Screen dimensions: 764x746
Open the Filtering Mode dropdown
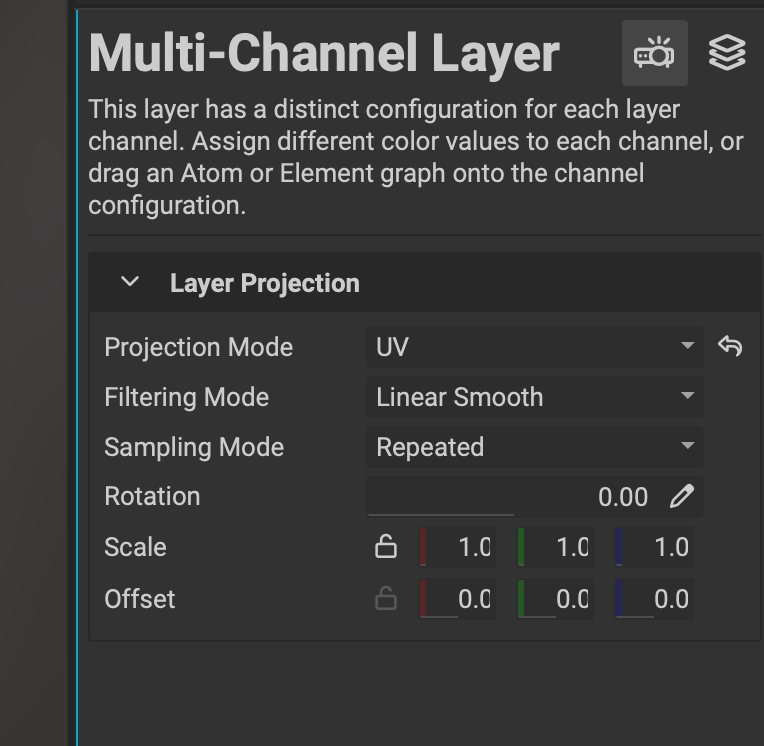tap(534, 397)
